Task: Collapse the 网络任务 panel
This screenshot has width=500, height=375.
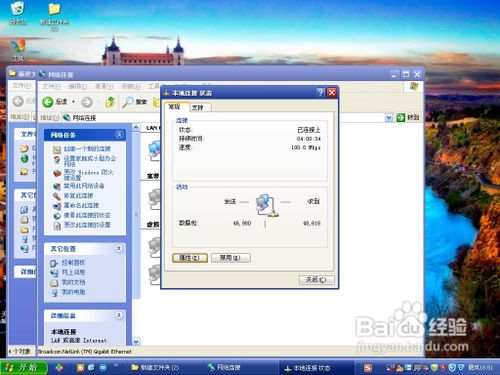Action: click(119, 135)
